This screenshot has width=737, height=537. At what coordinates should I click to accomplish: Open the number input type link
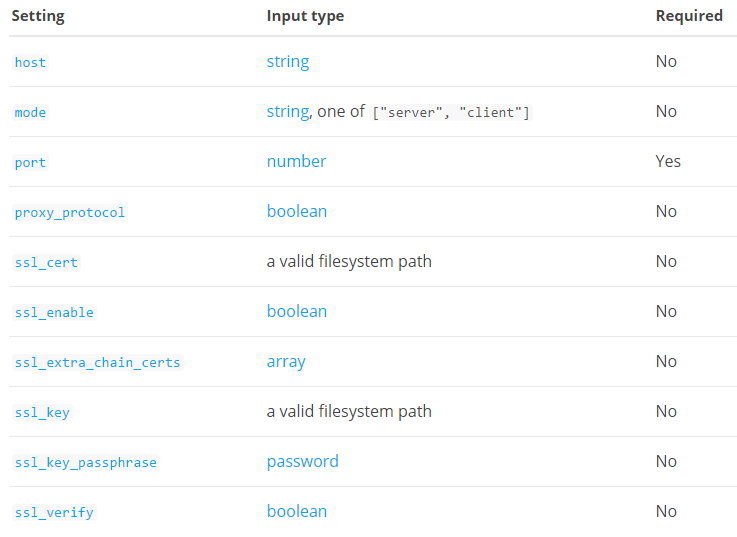click(296, 161)
